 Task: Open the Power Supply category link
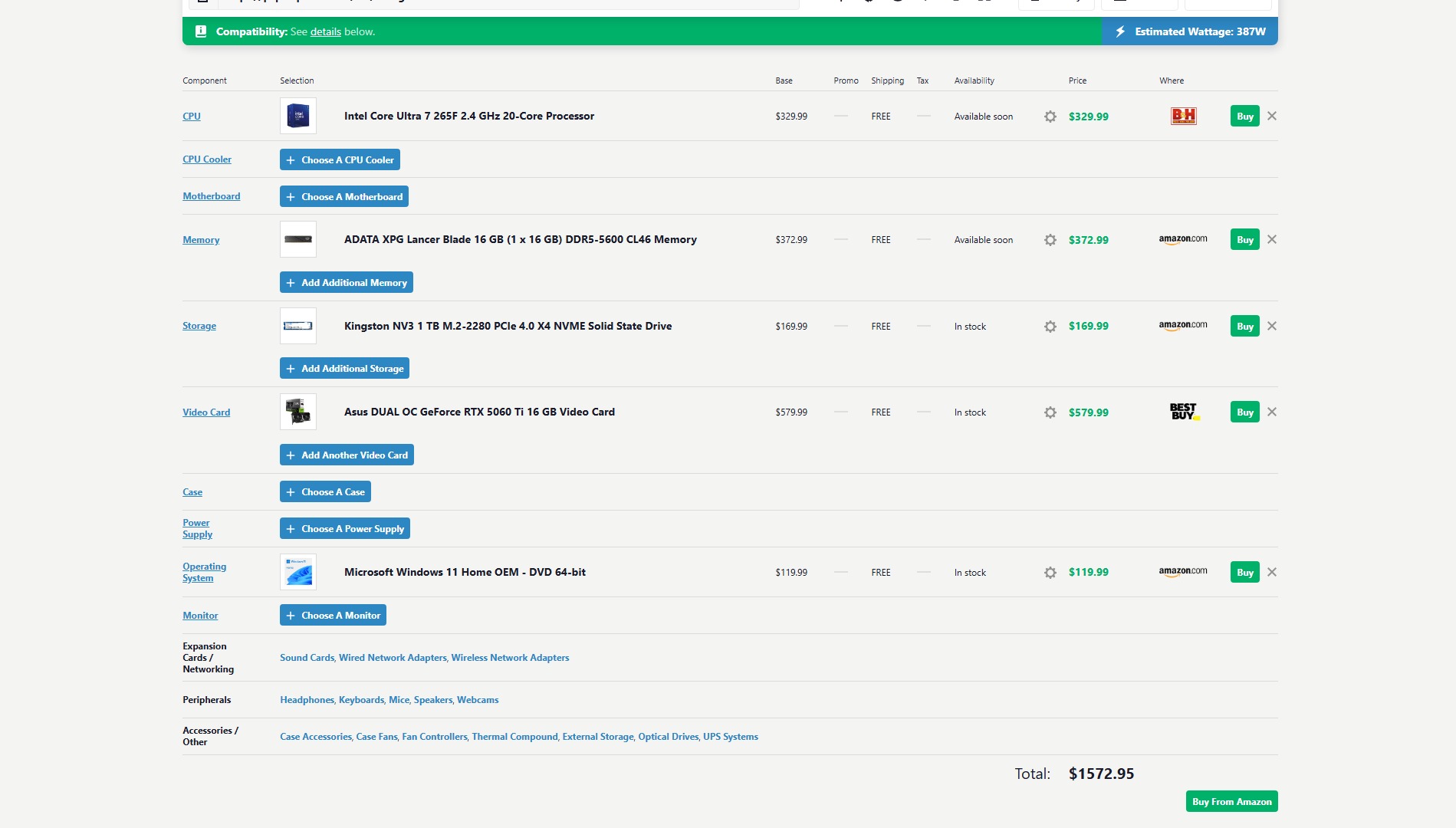(x=198, y=528)
